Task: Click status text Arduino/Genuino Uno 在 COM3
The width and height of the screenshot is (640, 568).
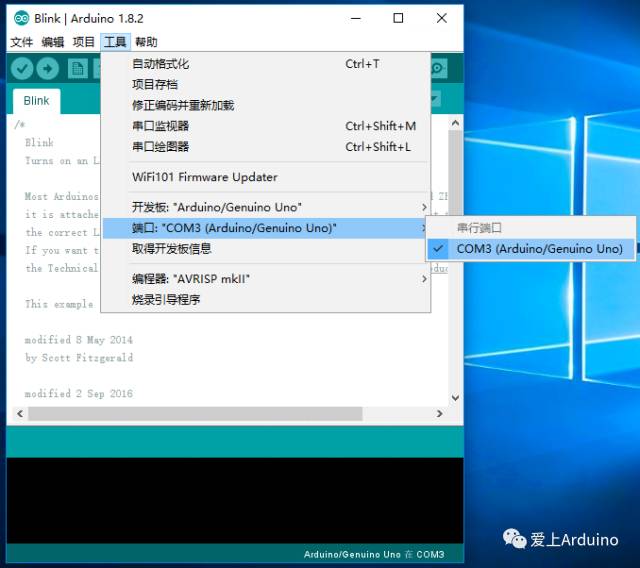Action: point(374,555)
